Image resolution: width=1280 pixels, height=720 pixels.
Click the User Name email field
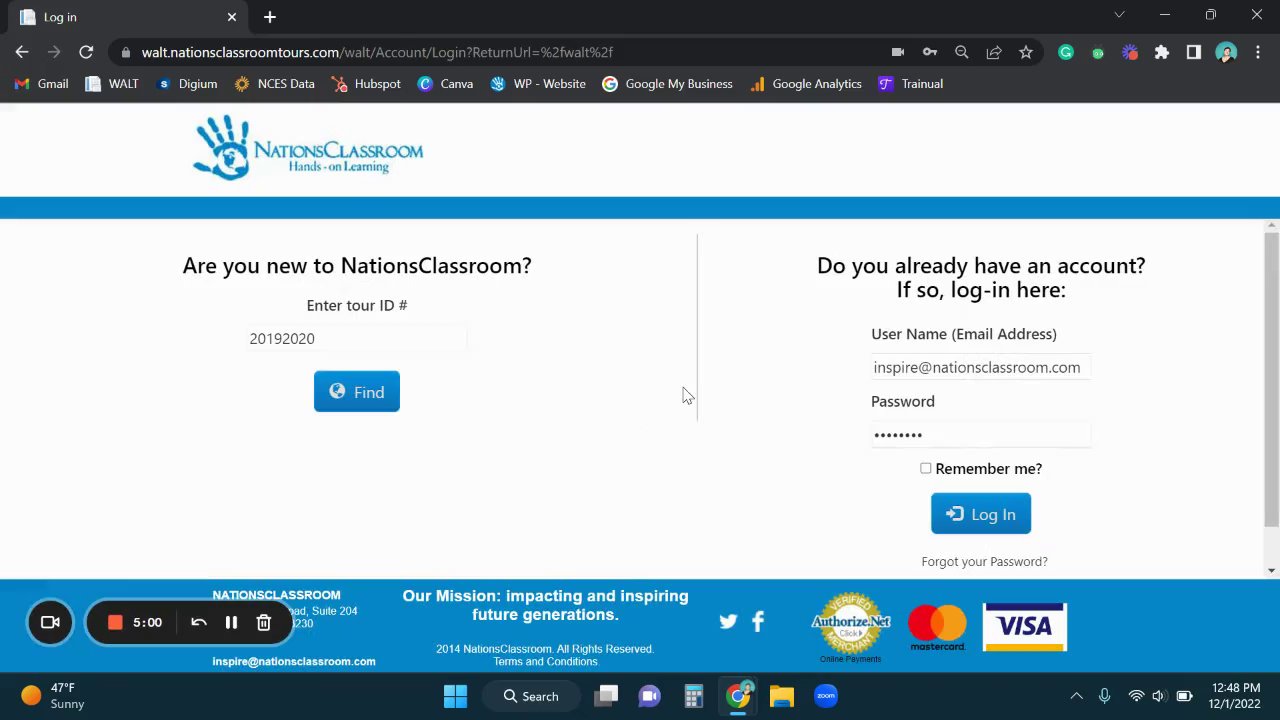click(980, 367)
